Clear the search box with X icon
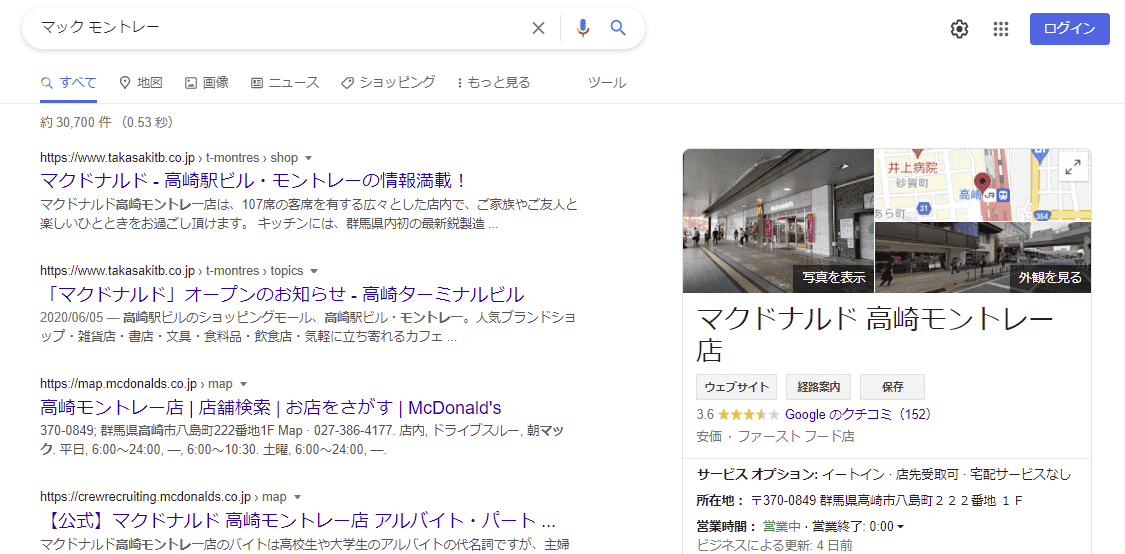The image size is (1125, 554). pyautogui.click(x=538, y=29)
